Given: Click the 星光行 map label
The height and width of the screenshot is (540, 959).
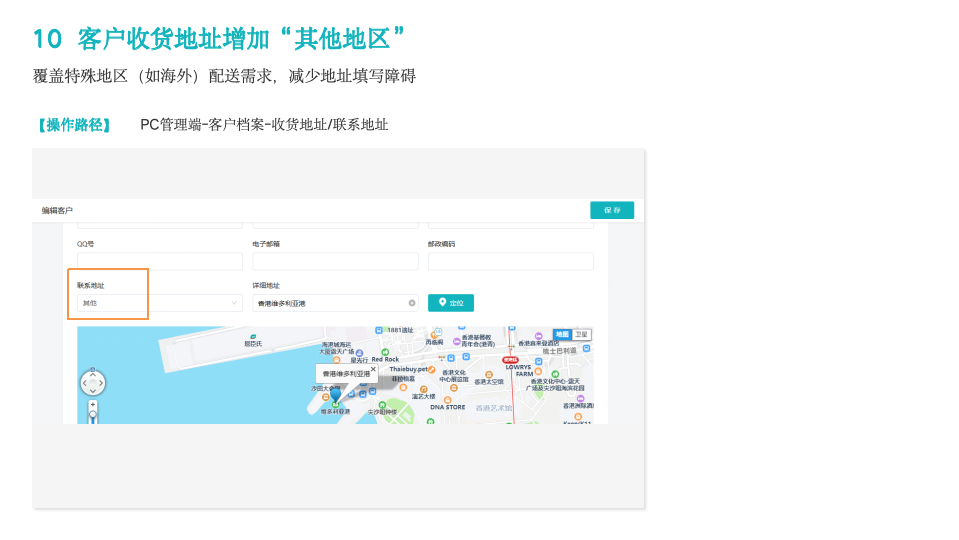Looking at the screenshot, I should 359,360.
